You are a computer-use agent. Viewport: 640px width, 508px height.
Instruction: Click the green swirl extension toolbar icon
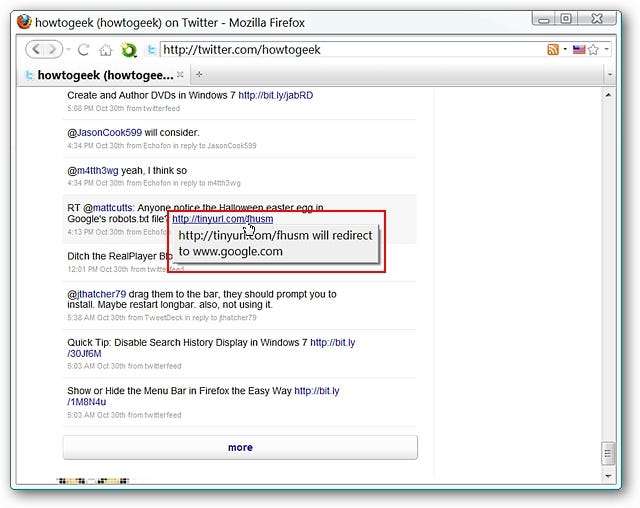(129, 50)
